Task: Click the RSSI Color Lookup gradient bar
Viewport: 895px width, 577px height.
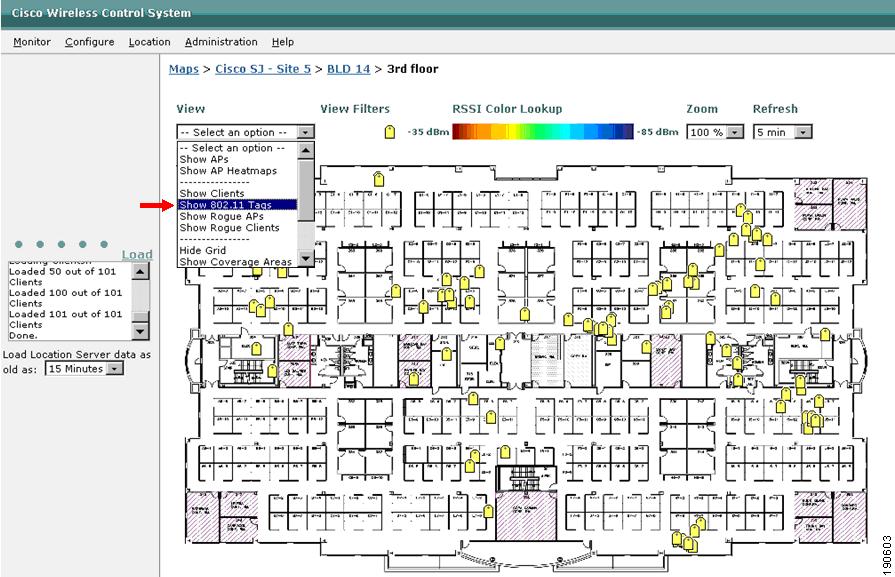Action: coord(543,132)
